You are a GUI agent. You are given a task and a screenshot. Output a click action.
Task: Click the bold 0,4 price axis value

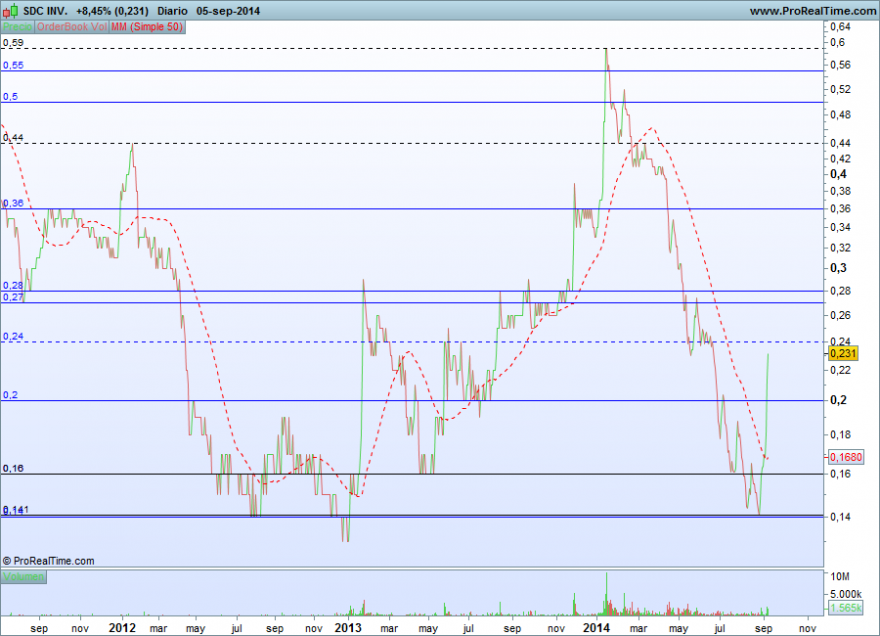838,174
